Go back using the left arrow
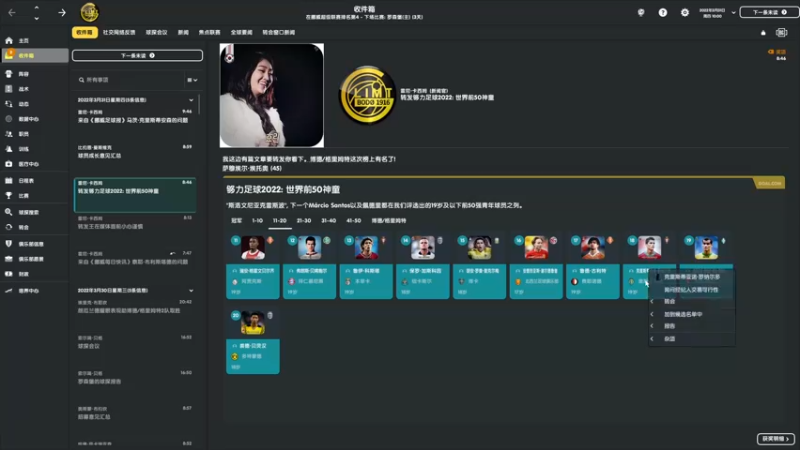The width and height of the screenshot is (800, 450). point(12,12)
